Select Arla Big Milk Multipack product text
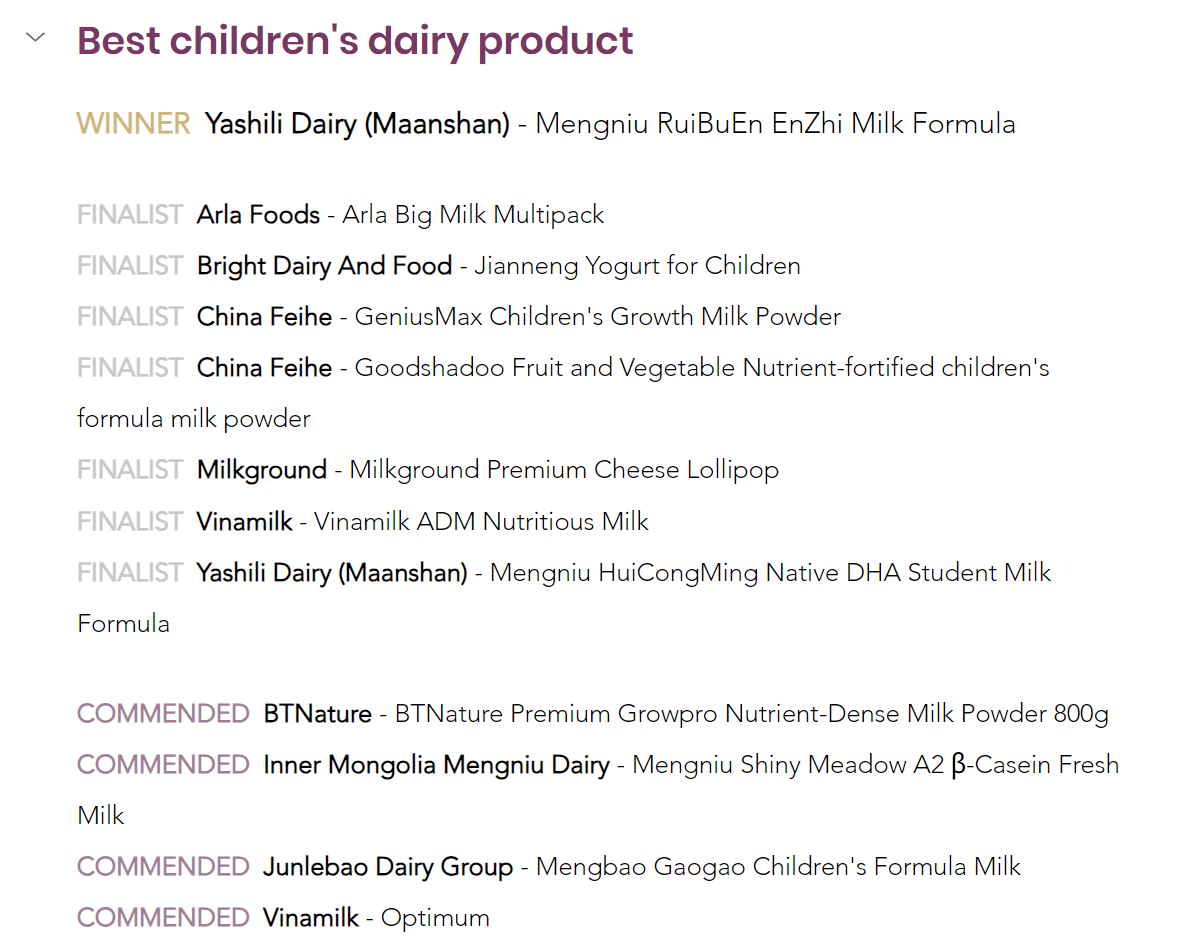This screenshot has height=952, width=1202. (473, 215)
